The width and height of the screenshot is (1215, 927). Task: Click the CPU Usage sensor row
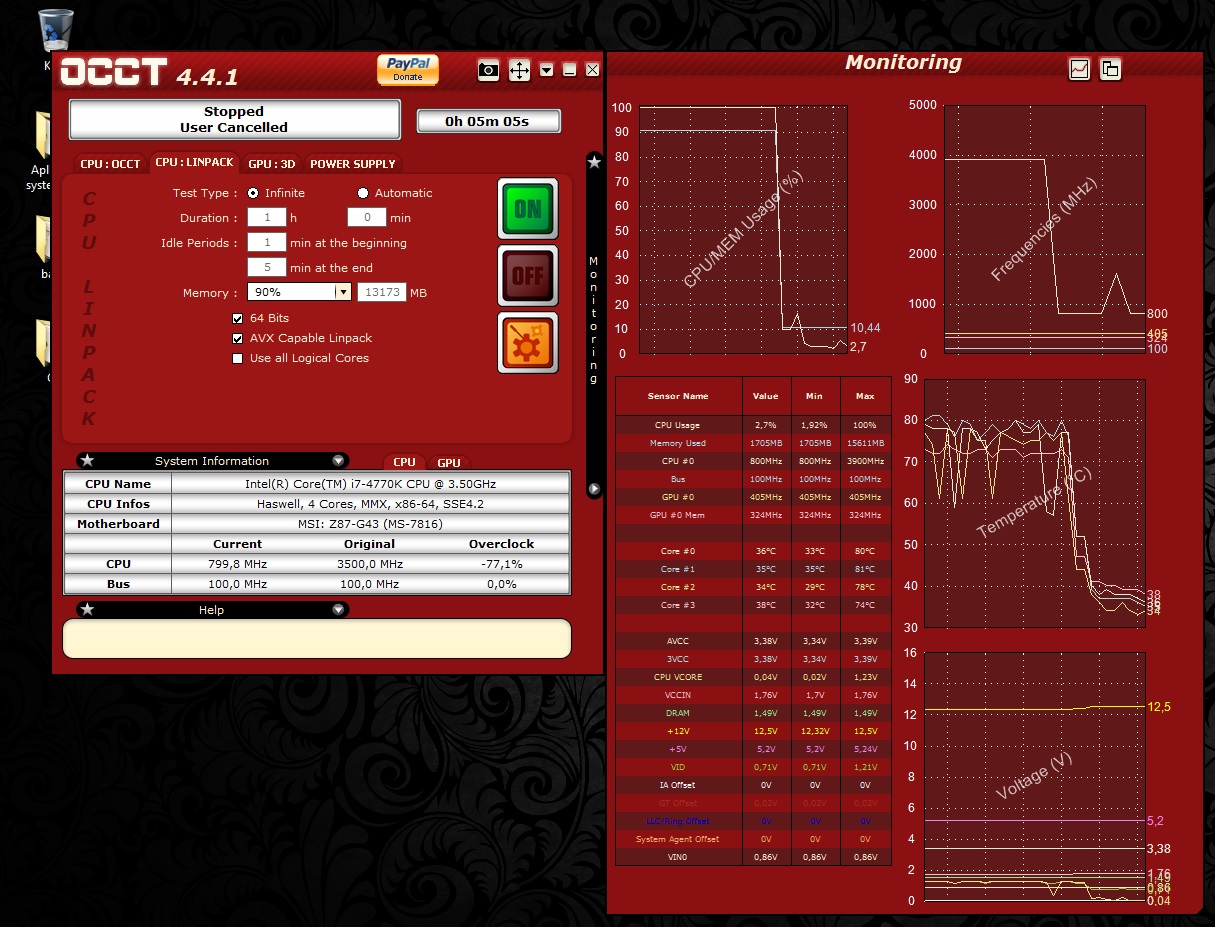[753, 425]
